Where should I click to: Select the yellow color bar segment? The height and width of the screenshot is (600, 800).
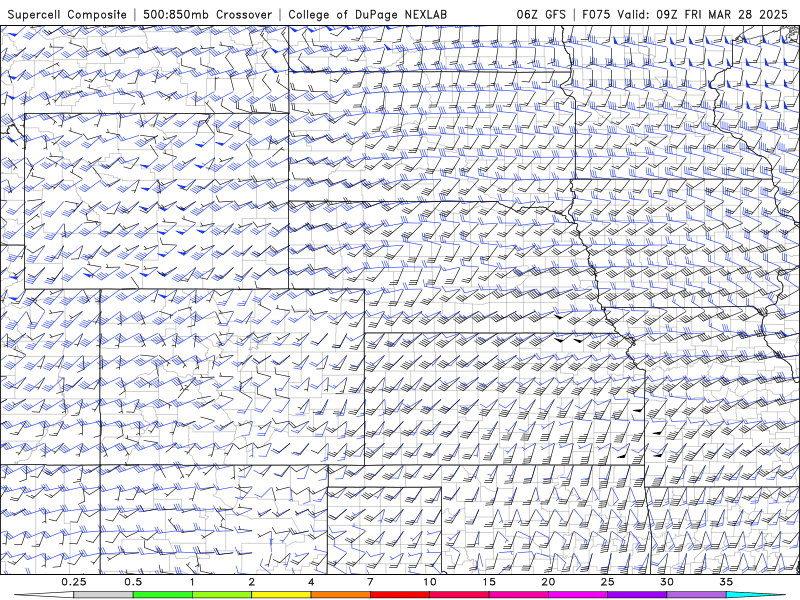[281, 595]
